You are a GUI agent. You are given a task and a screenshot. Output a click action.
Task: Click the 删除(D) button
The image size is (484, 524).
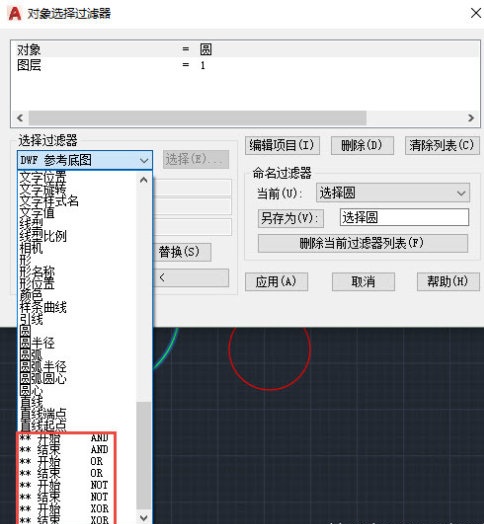(x=362, y=145)
